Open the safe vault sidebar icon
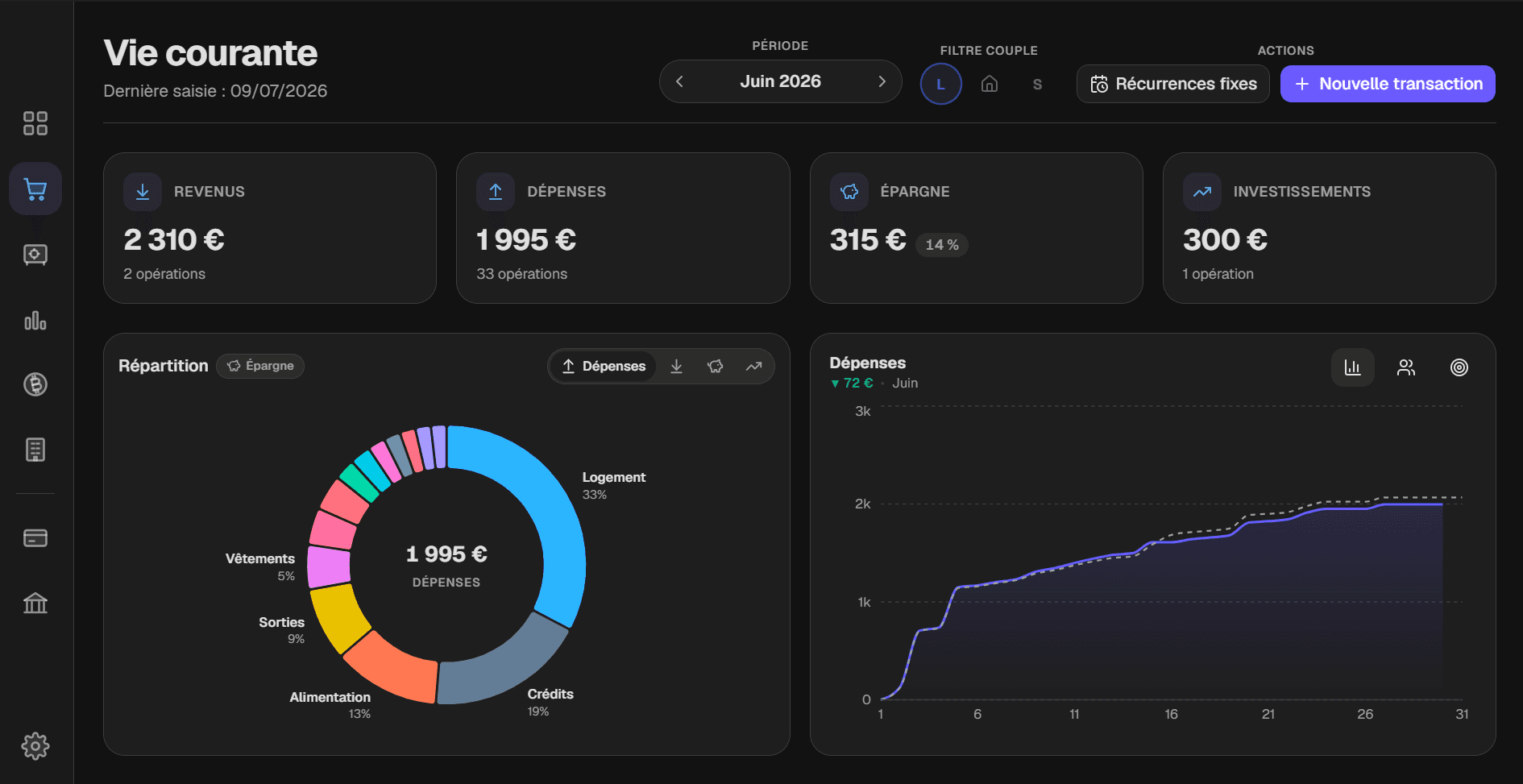1523x784 pixels. coord(35,255)
